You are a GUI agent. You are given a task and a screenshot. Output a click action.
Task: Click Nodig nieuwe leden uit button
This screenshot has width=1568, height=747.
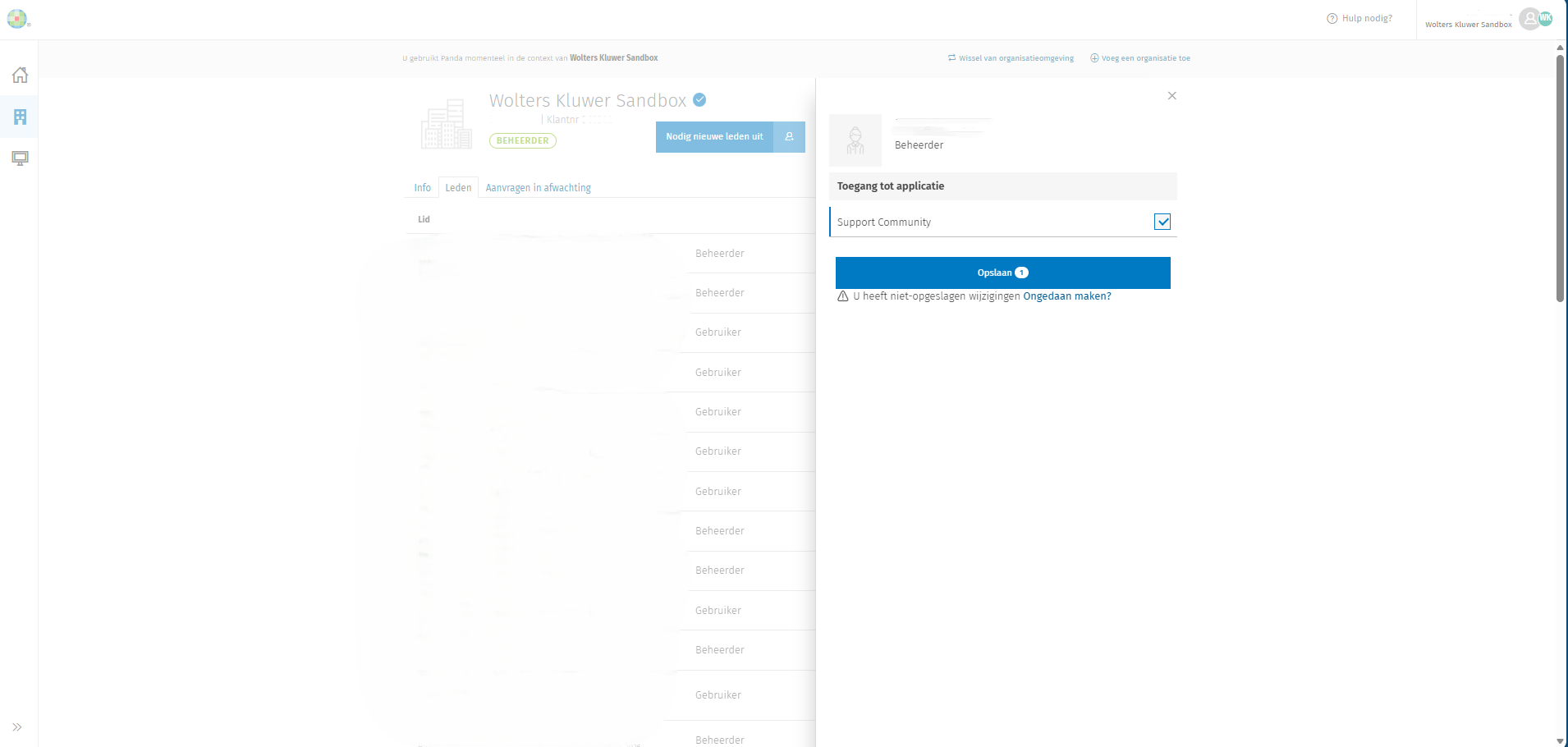pyautogui.click(x=731, y=137)
